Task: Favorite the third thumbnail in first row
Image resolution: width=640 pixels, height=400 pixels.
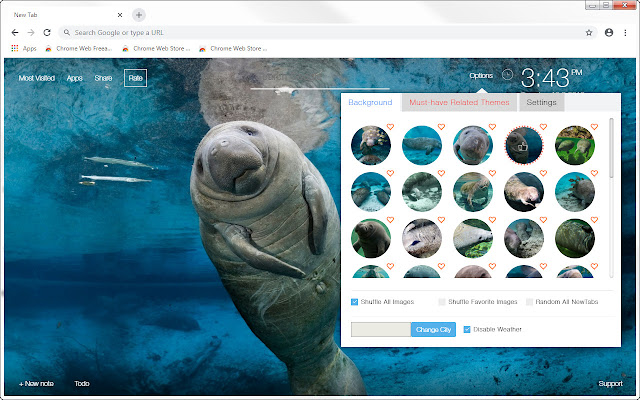Action: 492,127
